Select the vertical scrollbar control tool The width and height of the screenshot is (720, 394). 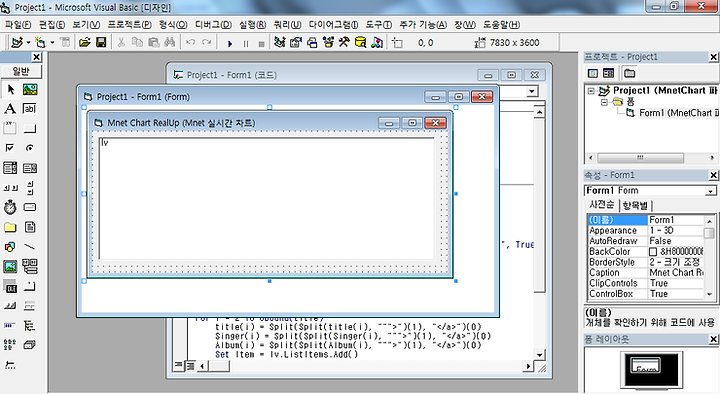click(30, 187)
